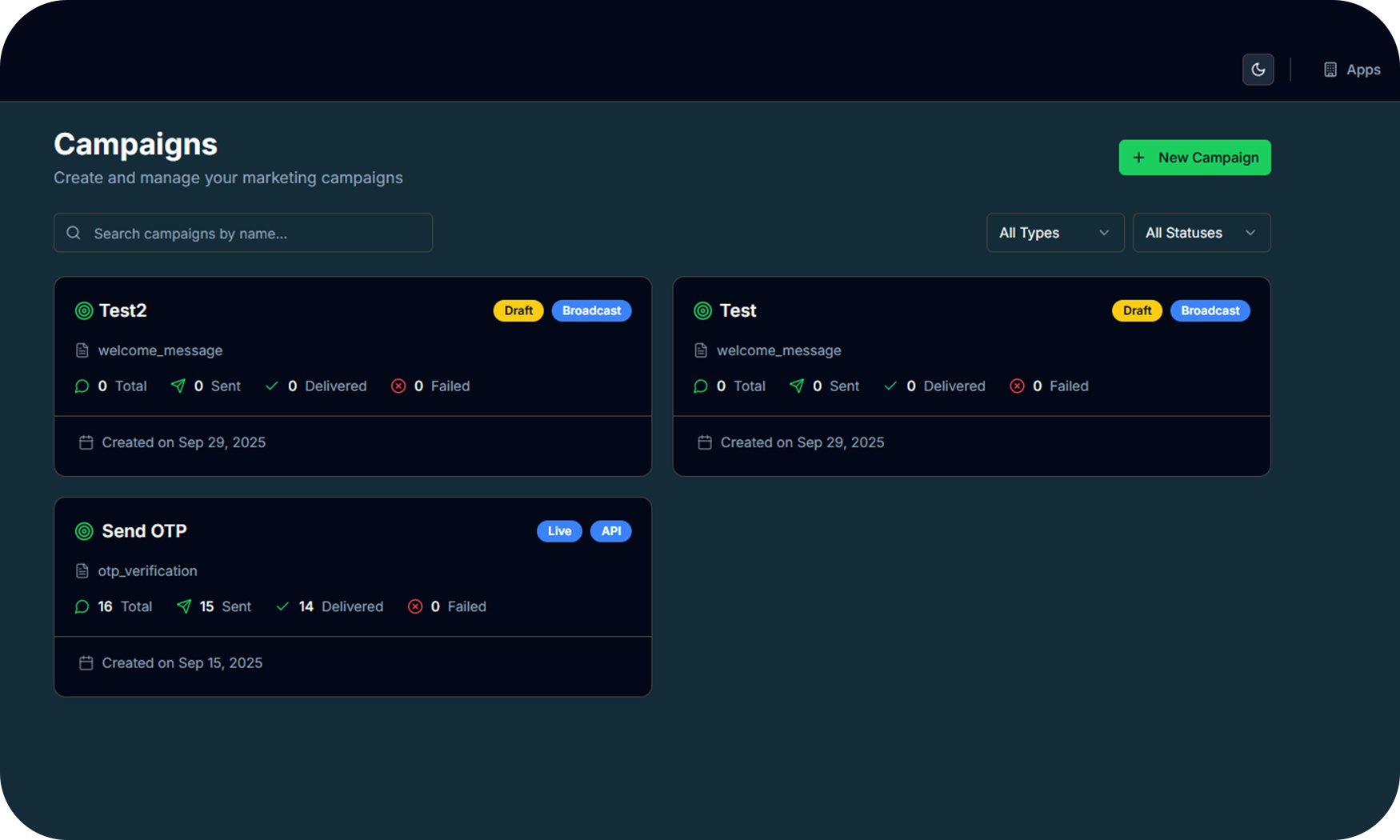
Task: Open the Test2 campaign title
Action: 122,310
